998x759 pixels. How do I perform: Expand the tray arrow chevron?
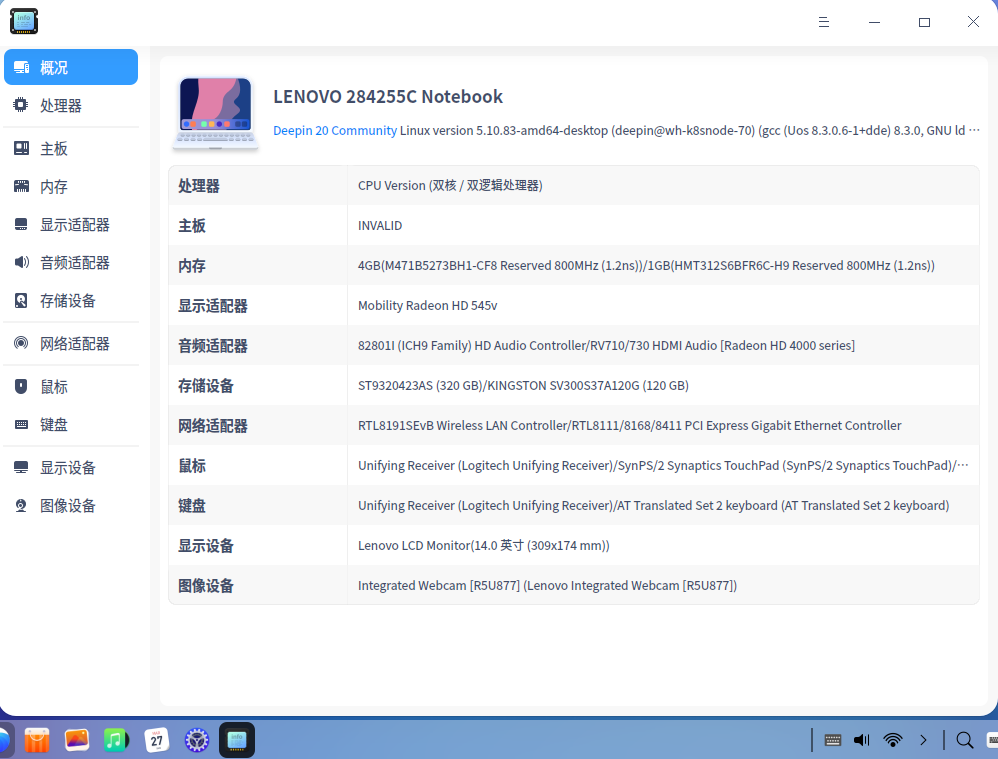click(x=923, y=740)
